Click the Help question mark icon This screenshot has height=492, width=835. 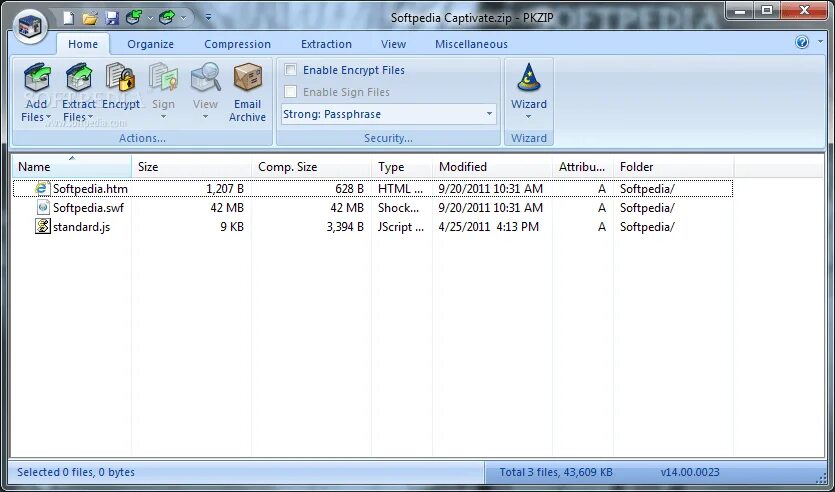tap(802, 42)
